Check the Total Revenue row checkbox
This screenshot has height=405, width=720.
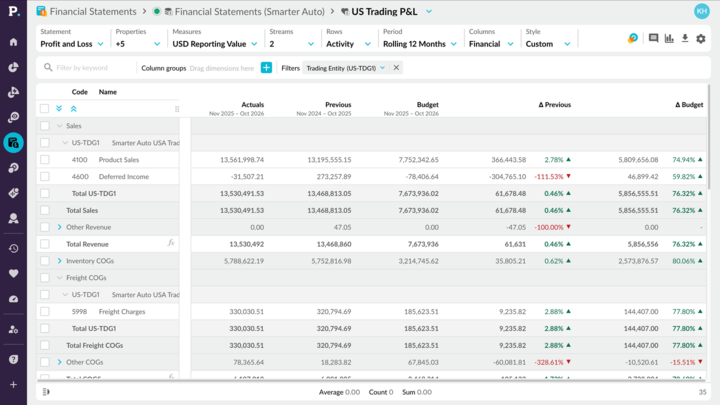(x=45, y=244)
